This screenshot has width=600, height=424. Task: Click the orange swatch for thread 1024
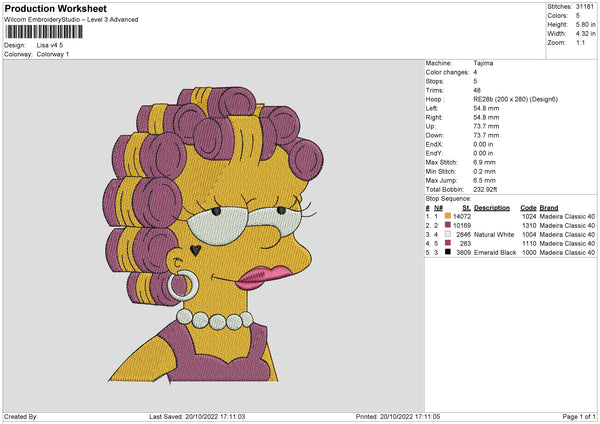point(448,216)
